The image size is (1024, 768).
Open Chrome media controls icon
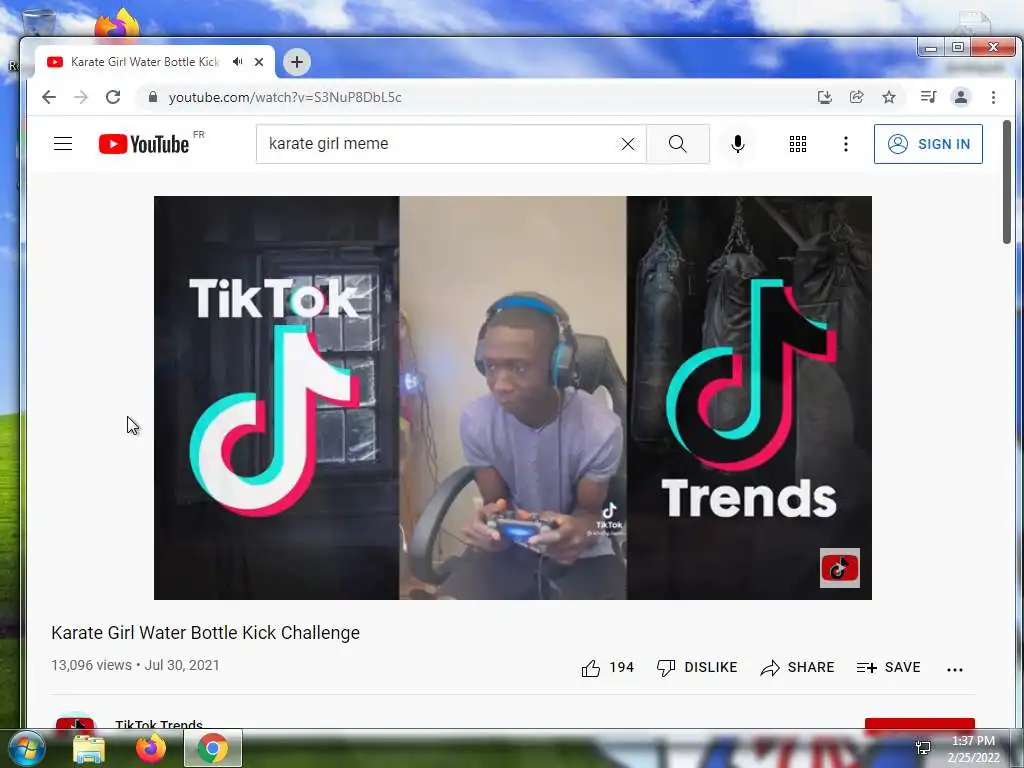pyautogui.click(x=928, y=97)
